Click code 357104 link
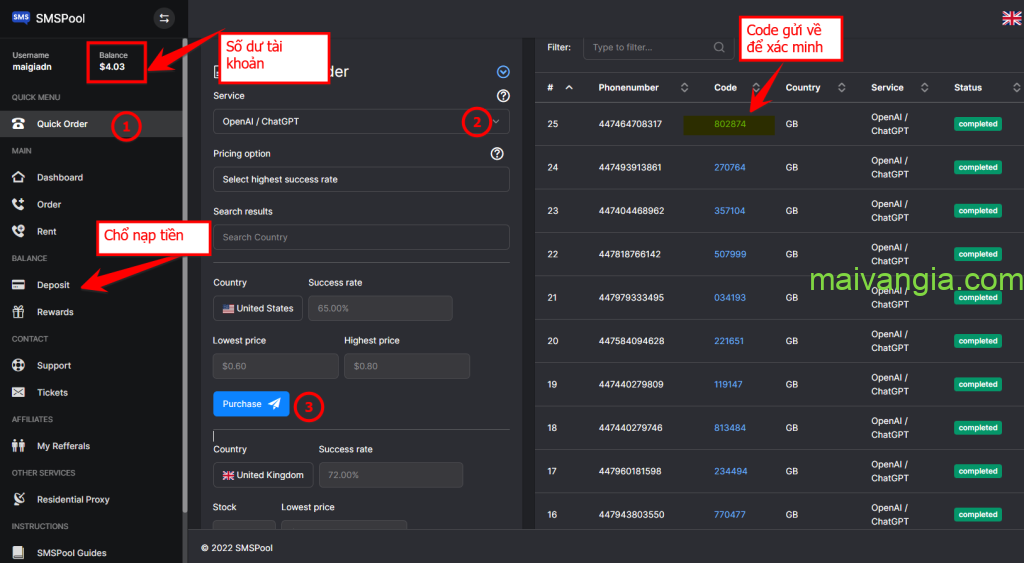 (729, 210)
